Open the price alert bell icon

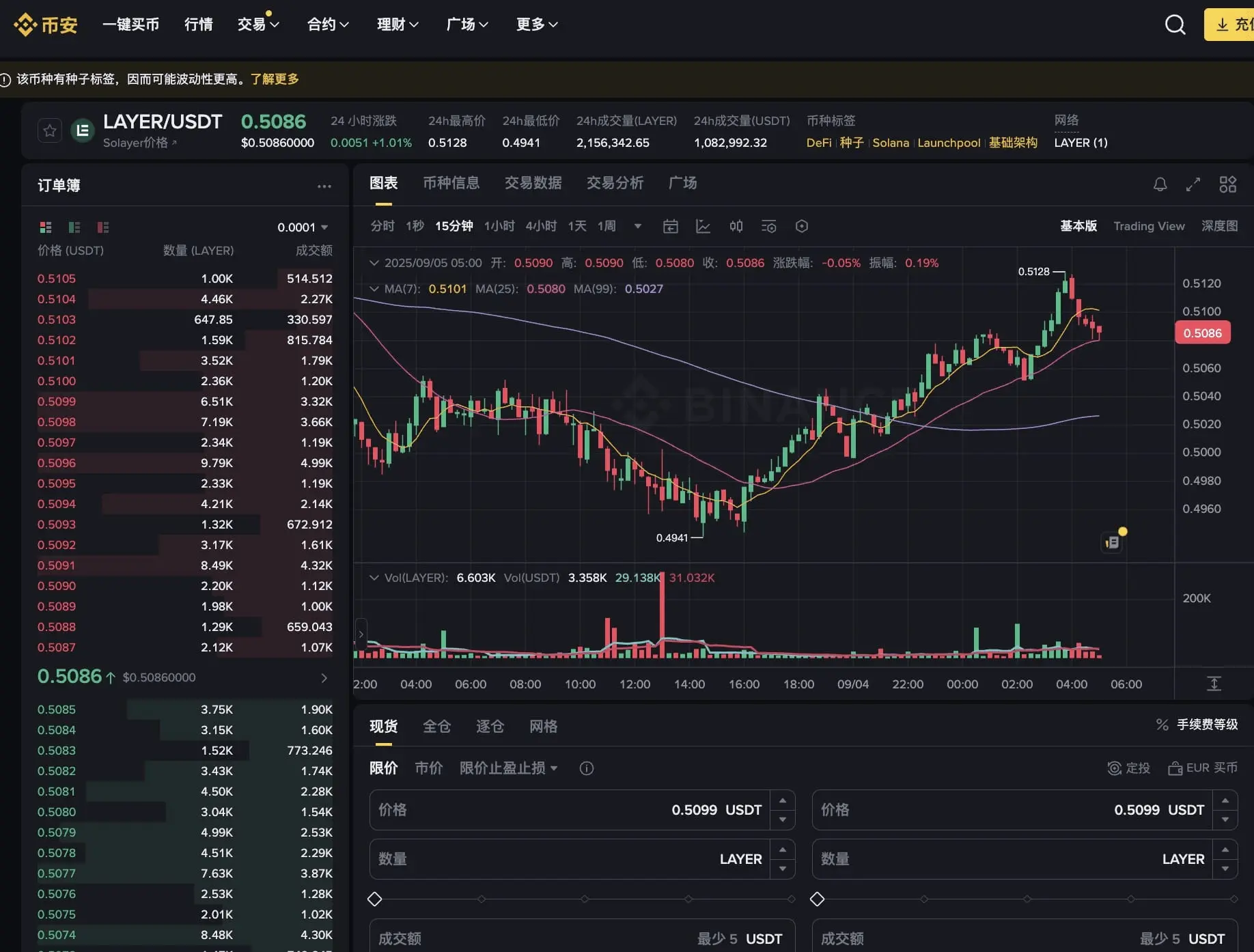(1160, 184)
